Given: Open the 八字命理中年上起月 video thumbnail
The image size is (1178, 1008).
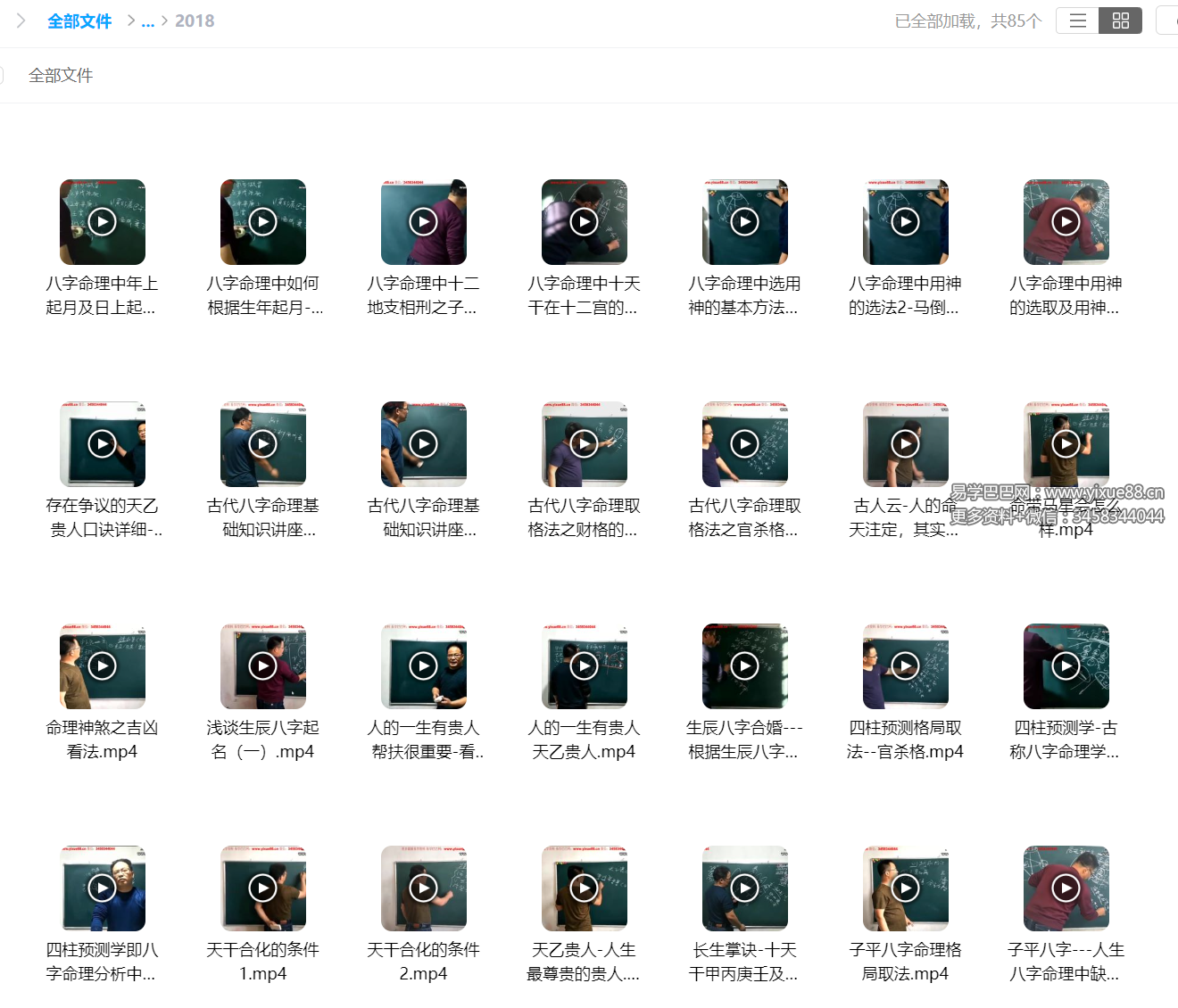Looking at the screenshot, I should click(103, 222).
